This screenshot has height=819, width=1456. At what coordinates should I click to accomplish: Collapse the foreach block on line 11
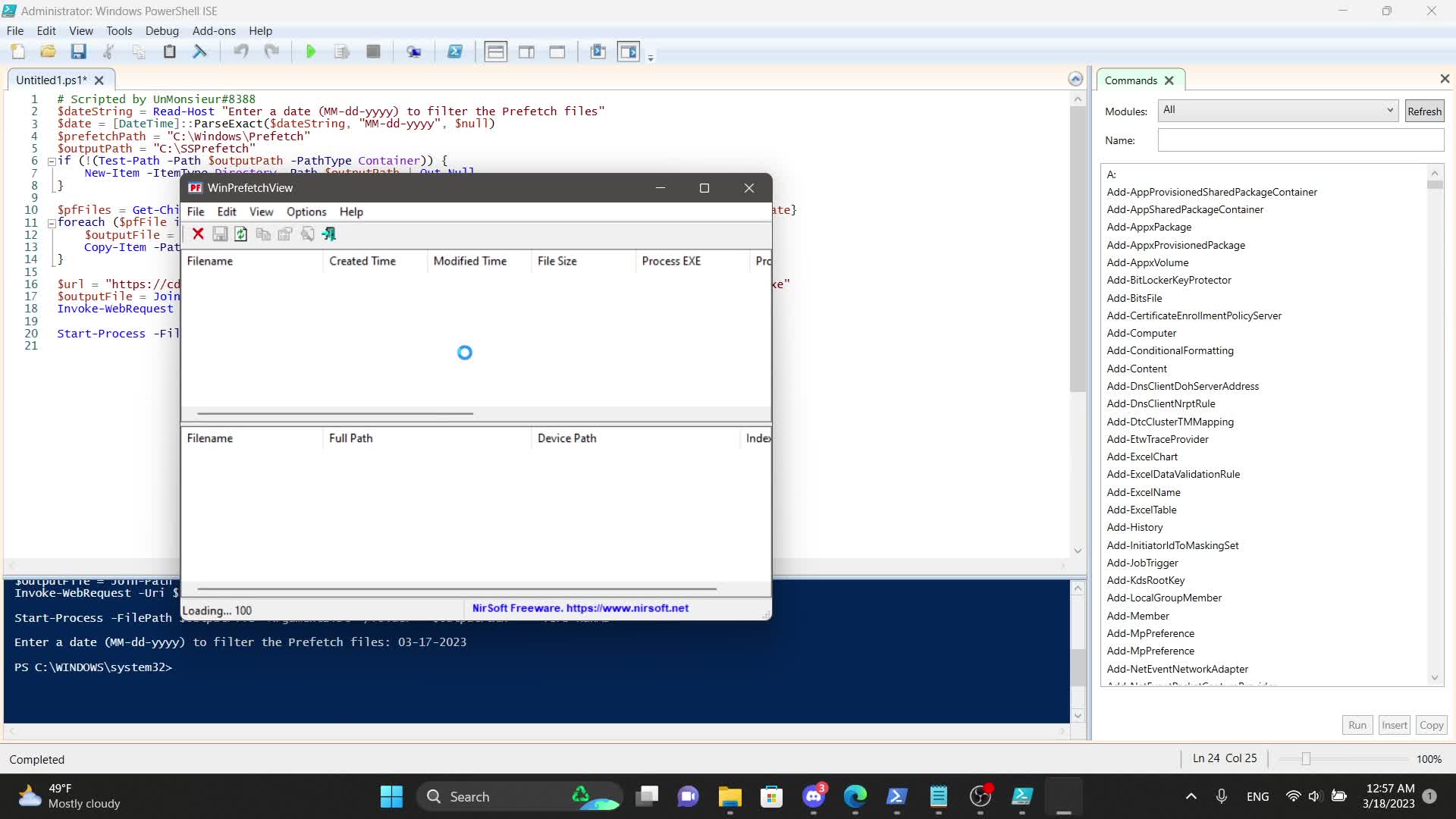click(x=52, y=223)
